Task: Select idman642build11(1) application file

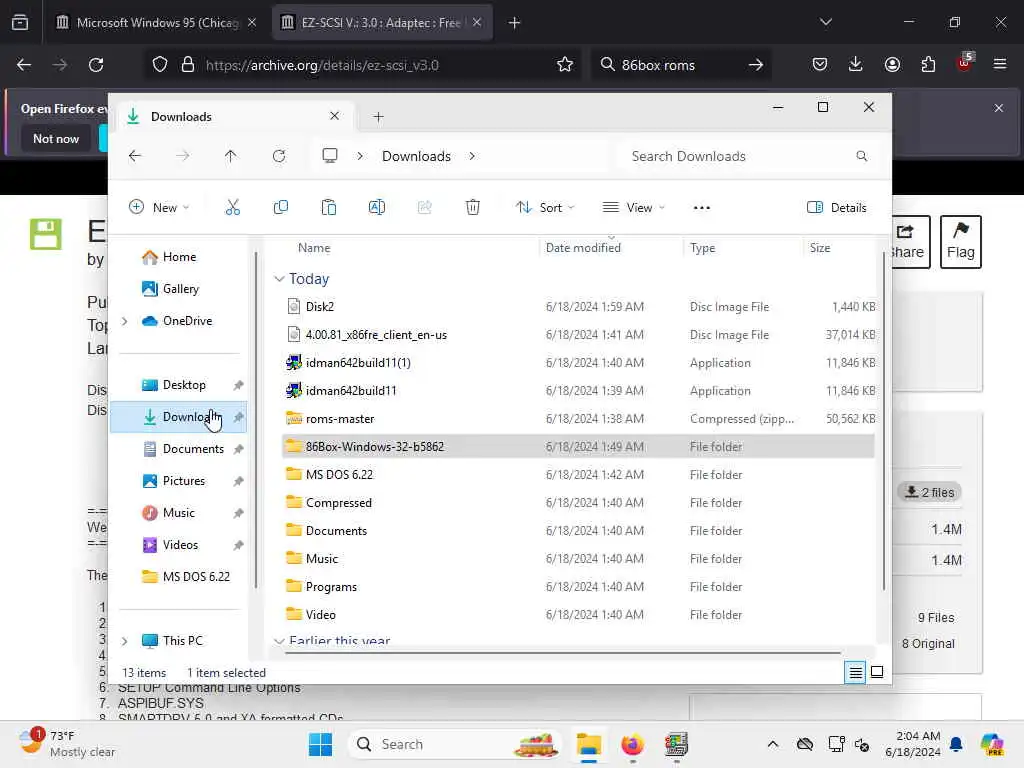Action: [578, 362]
